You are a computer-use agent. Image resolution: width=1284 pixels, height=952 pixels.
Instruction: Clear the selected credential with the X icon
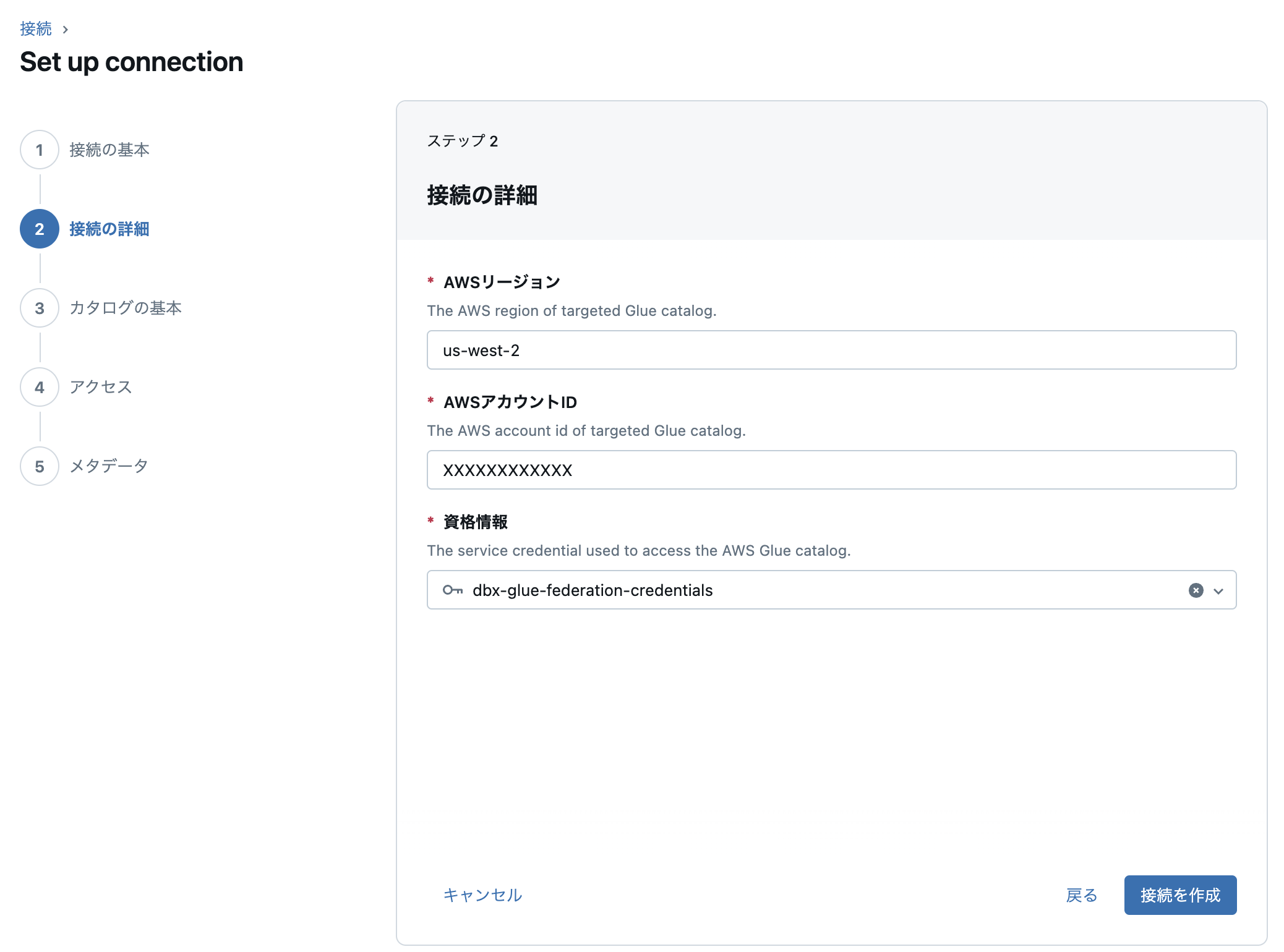click(1196, 590)
